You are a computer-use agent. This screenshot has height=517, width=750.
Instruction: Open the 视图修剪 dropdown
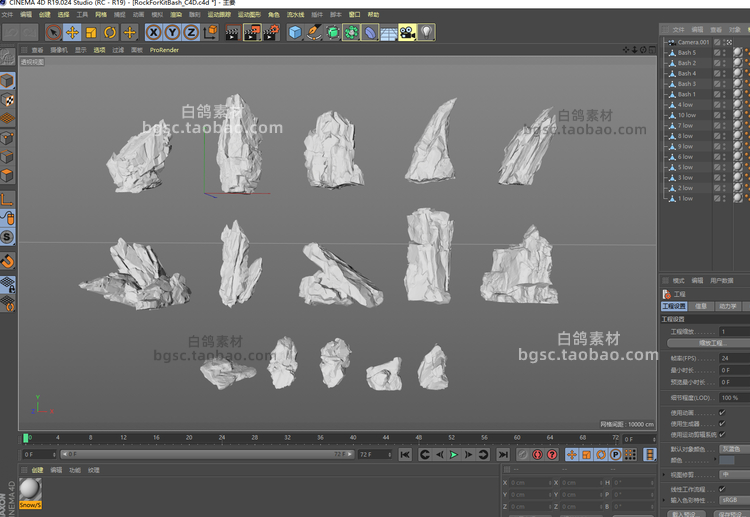point(735,475)
